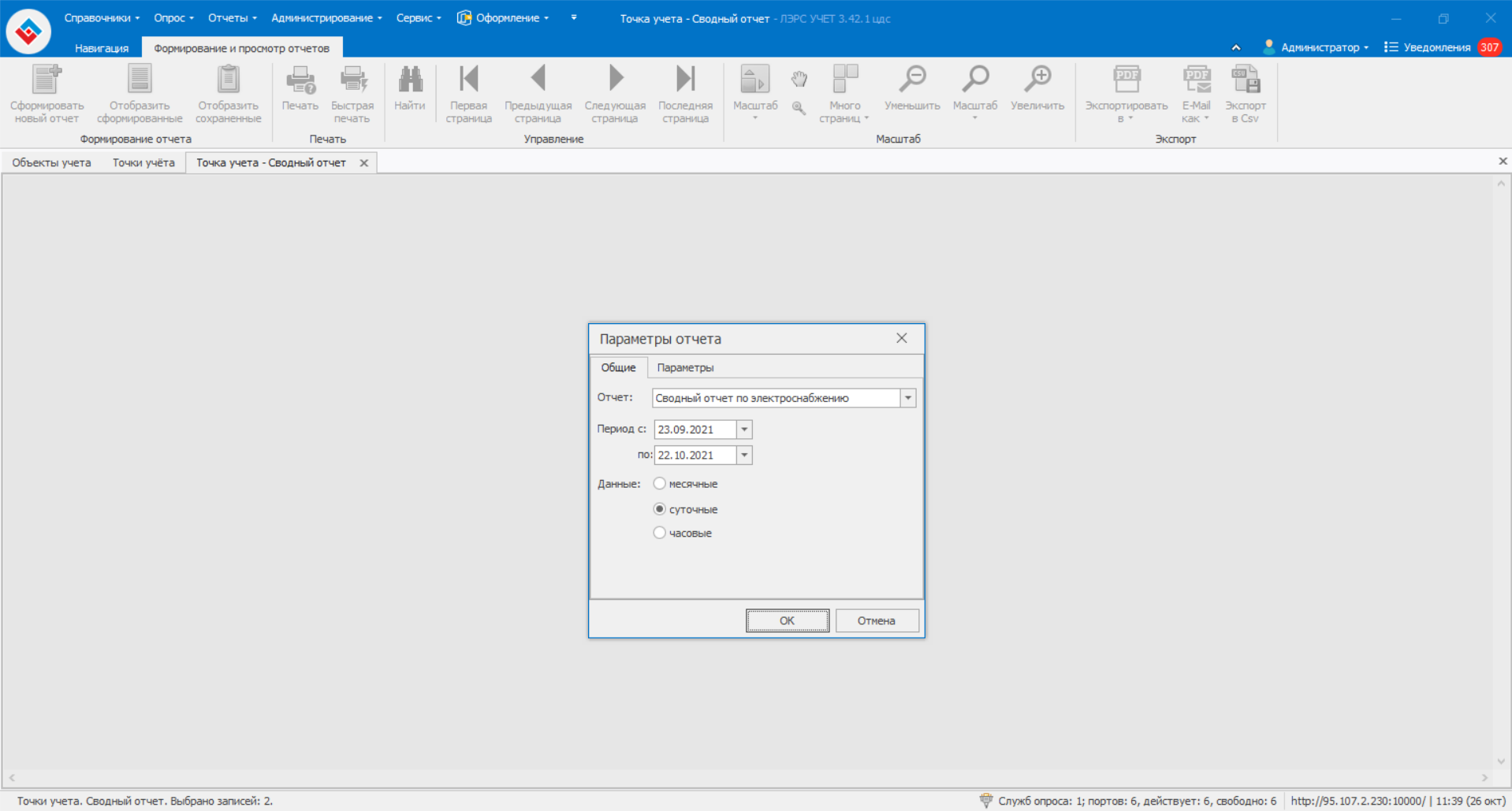The image size is (1512, 811).
Task: Close Сводный отчет document tab
Action: coord(364,163)
